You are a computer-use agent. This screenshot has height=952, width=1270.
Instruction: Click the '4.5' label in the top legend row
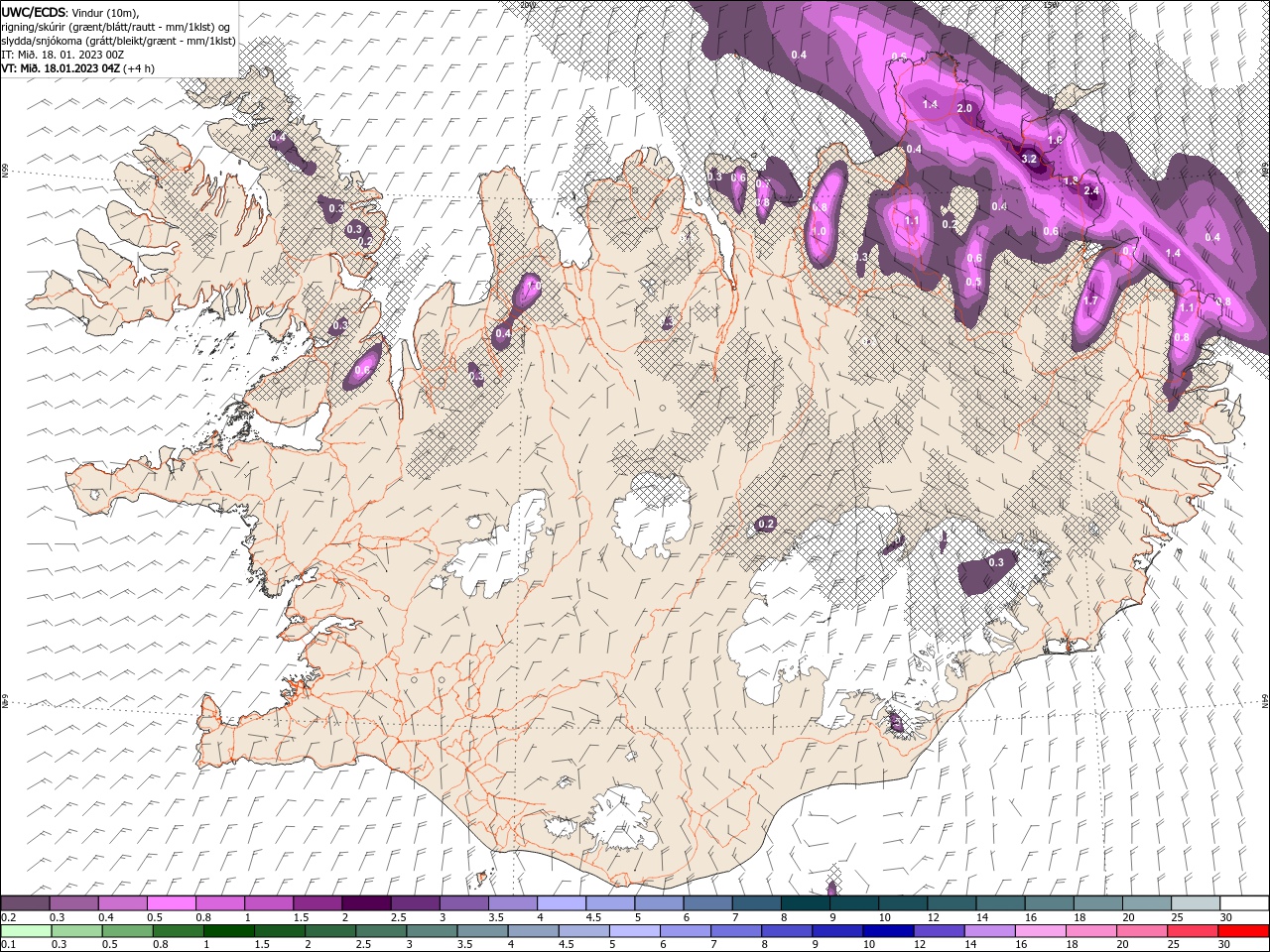594,917
